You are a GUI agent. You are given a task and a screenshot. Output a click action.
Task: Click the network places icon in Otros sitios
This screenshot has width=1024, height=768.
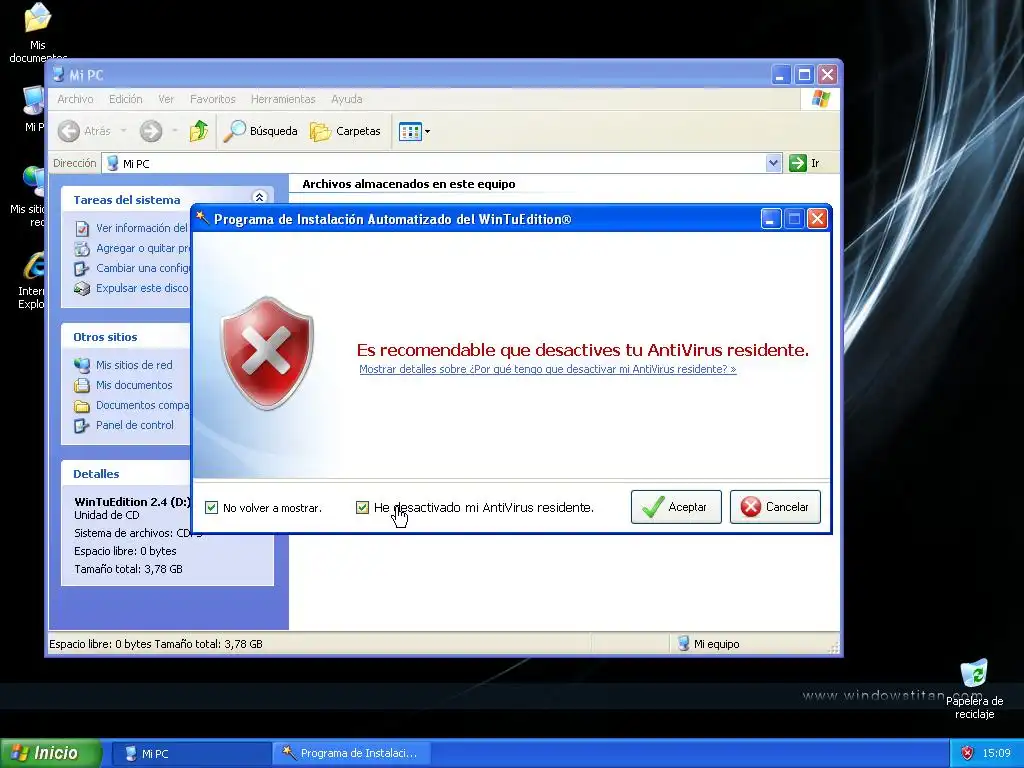[82, 365]
